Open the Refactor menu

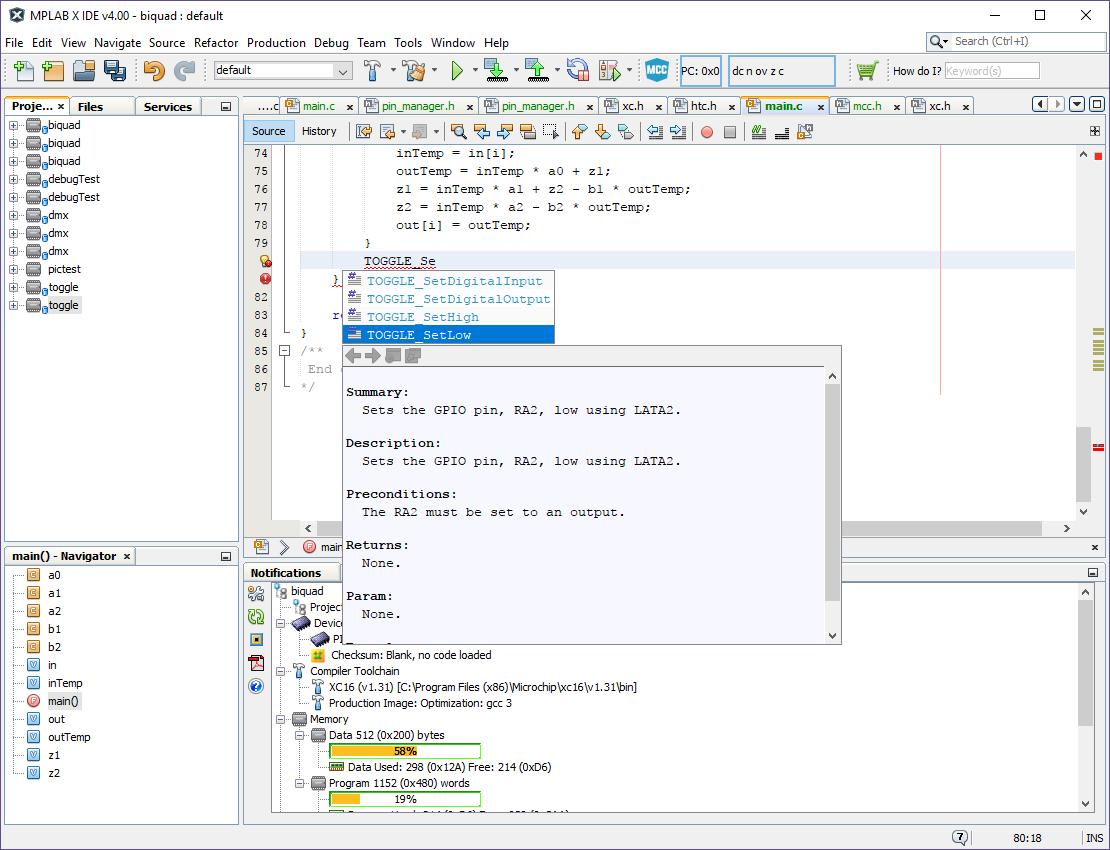pos(216,43)
